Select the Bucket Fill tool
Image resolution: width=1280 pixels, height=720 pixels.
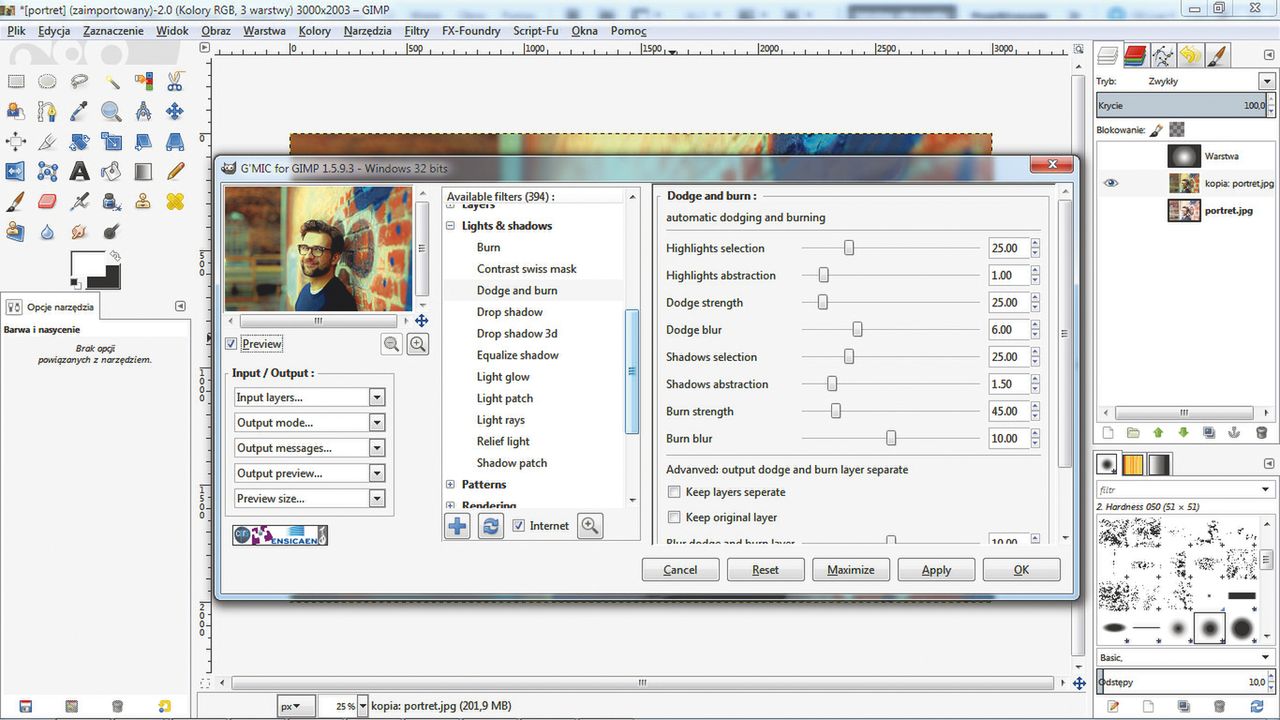click(x=111, y=172)
